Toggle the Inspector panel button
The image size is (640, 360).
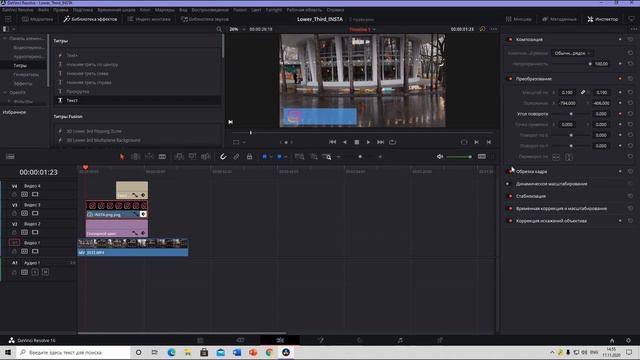click(602, 19)
